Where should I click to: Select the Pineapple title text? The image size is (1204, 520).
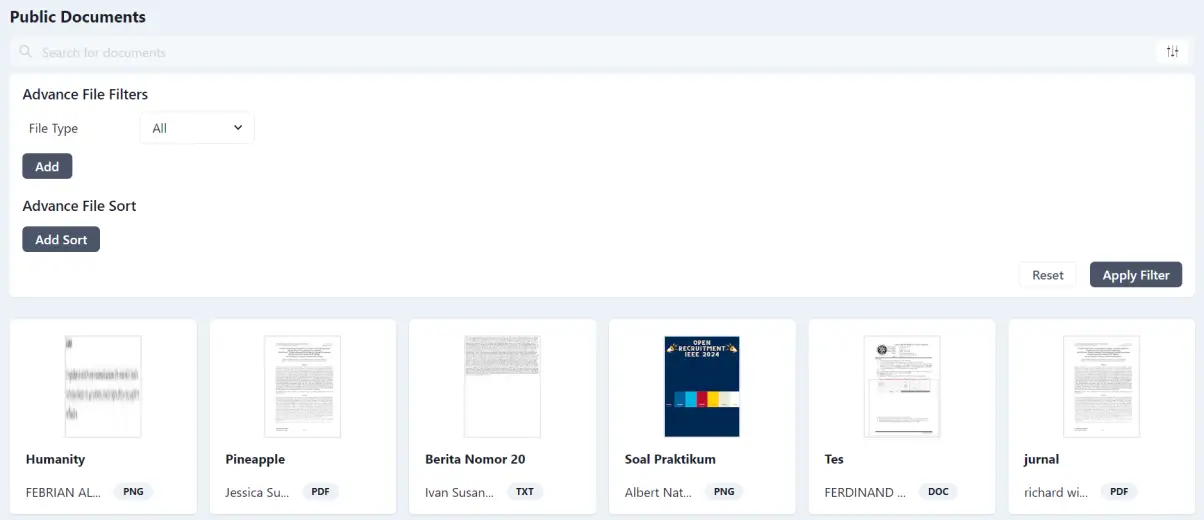(x=255, y=460)
